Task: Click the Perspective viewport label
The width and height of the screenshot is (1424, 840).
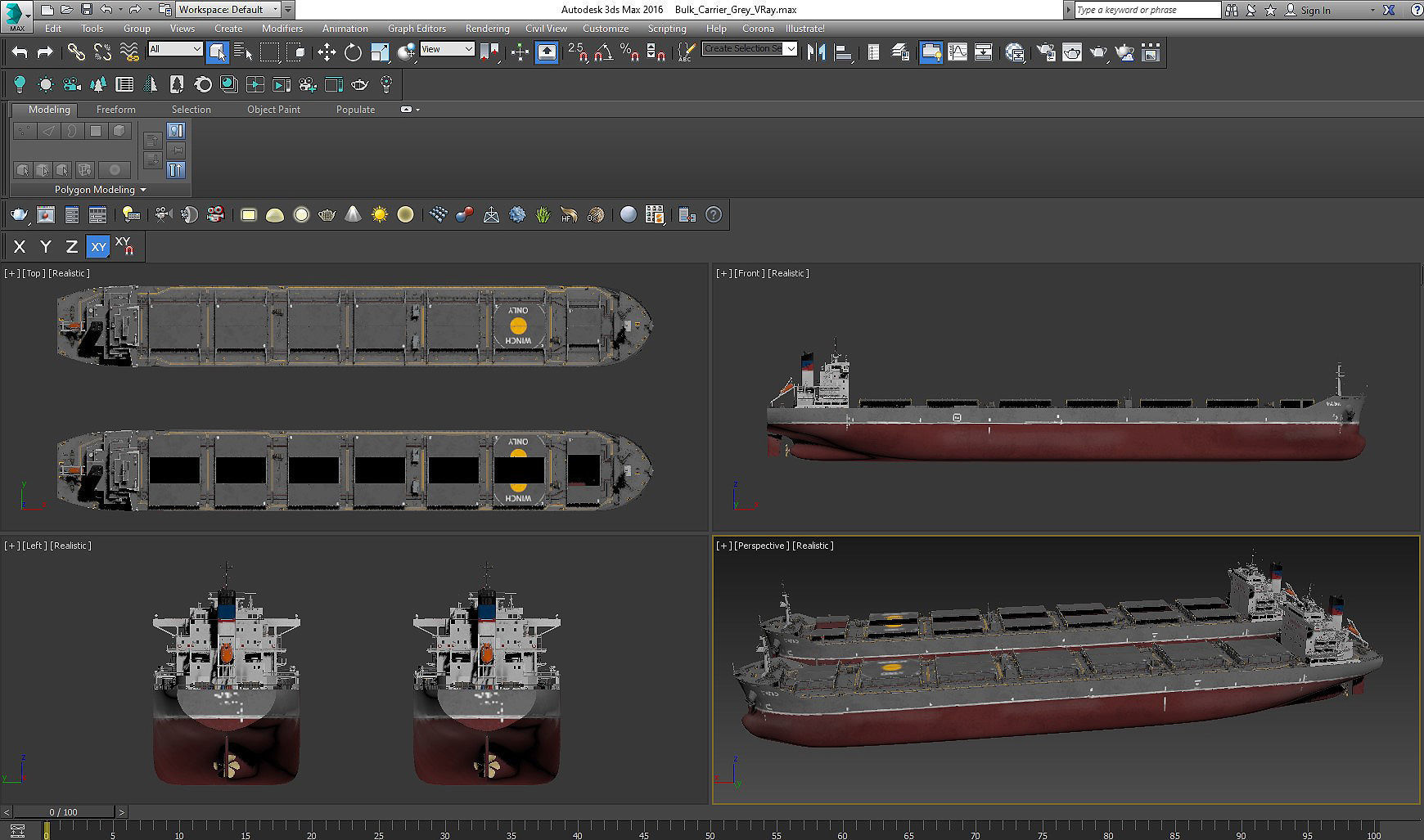Action: (x=761, y=546)
